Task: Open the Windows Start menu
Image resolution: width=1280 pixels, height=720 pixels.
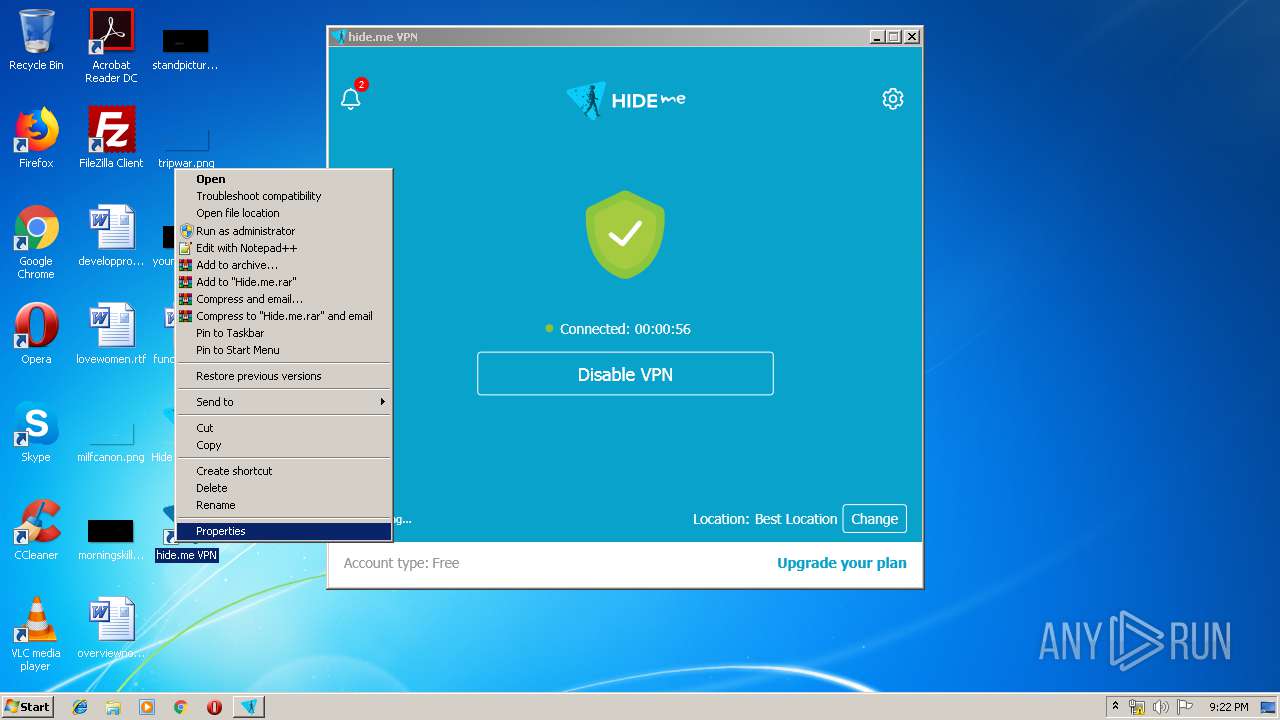Action: (x=27, y=707)
